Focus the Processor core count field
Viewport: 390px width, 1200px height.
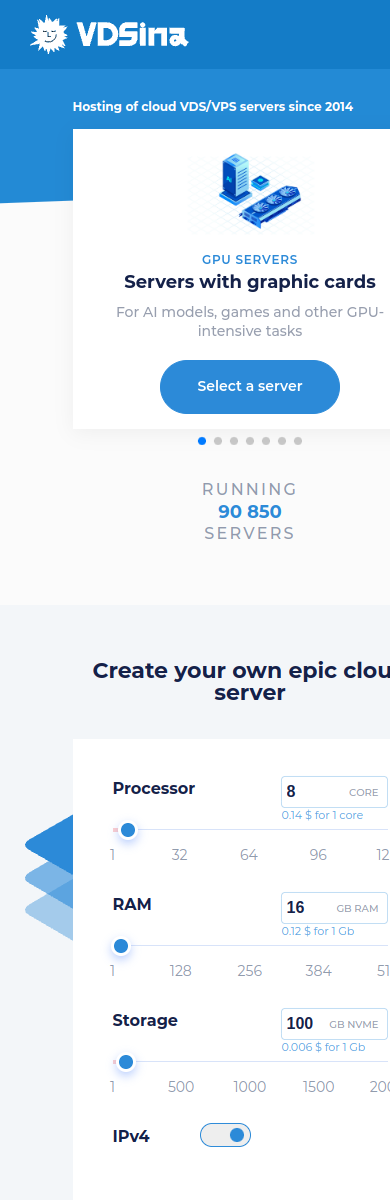click(334, 791)
